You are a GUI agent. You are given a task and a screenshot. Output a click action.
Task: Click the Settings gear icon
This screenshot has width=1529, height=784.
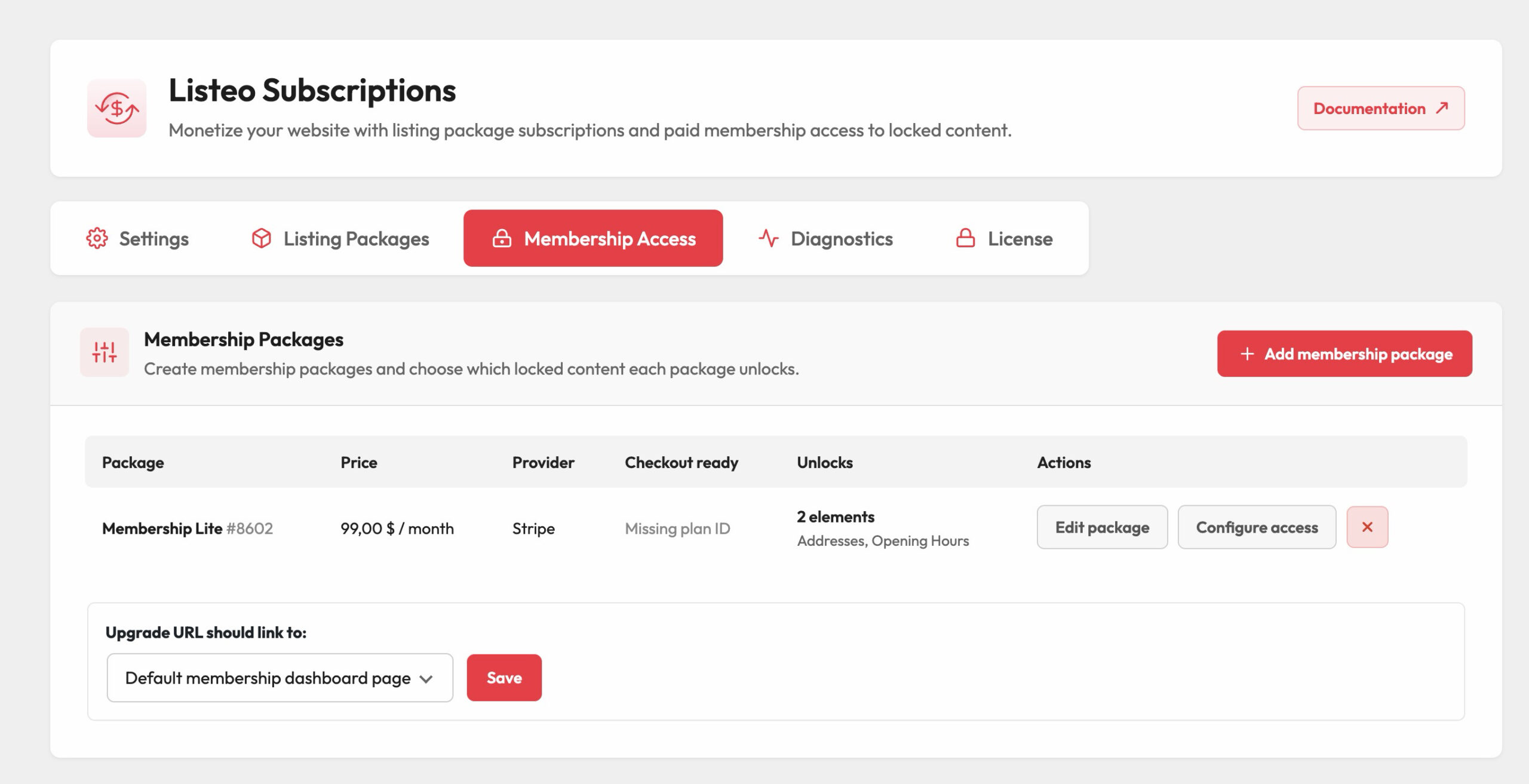pos(97,238)
